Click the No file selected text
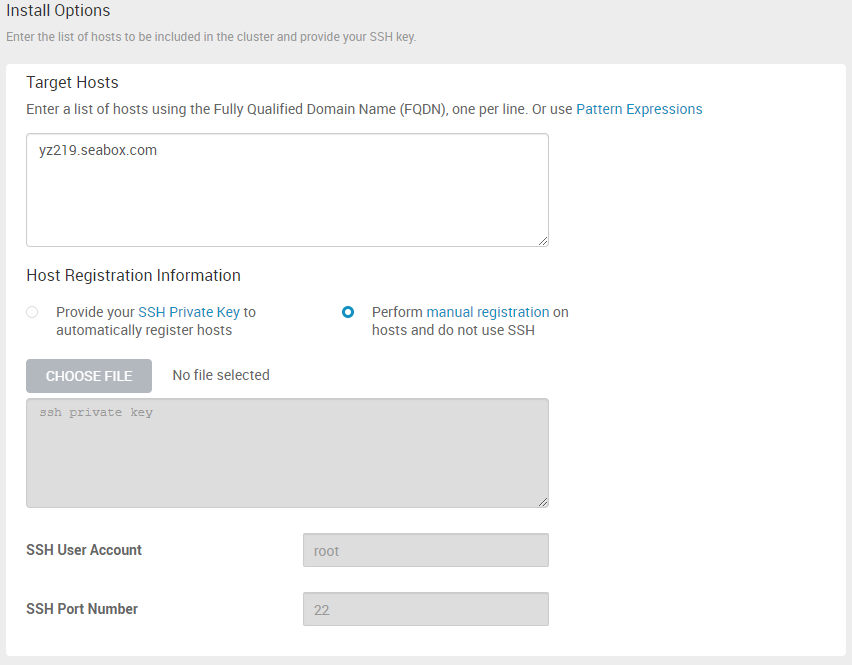852x665 pixels. point(221,375)
